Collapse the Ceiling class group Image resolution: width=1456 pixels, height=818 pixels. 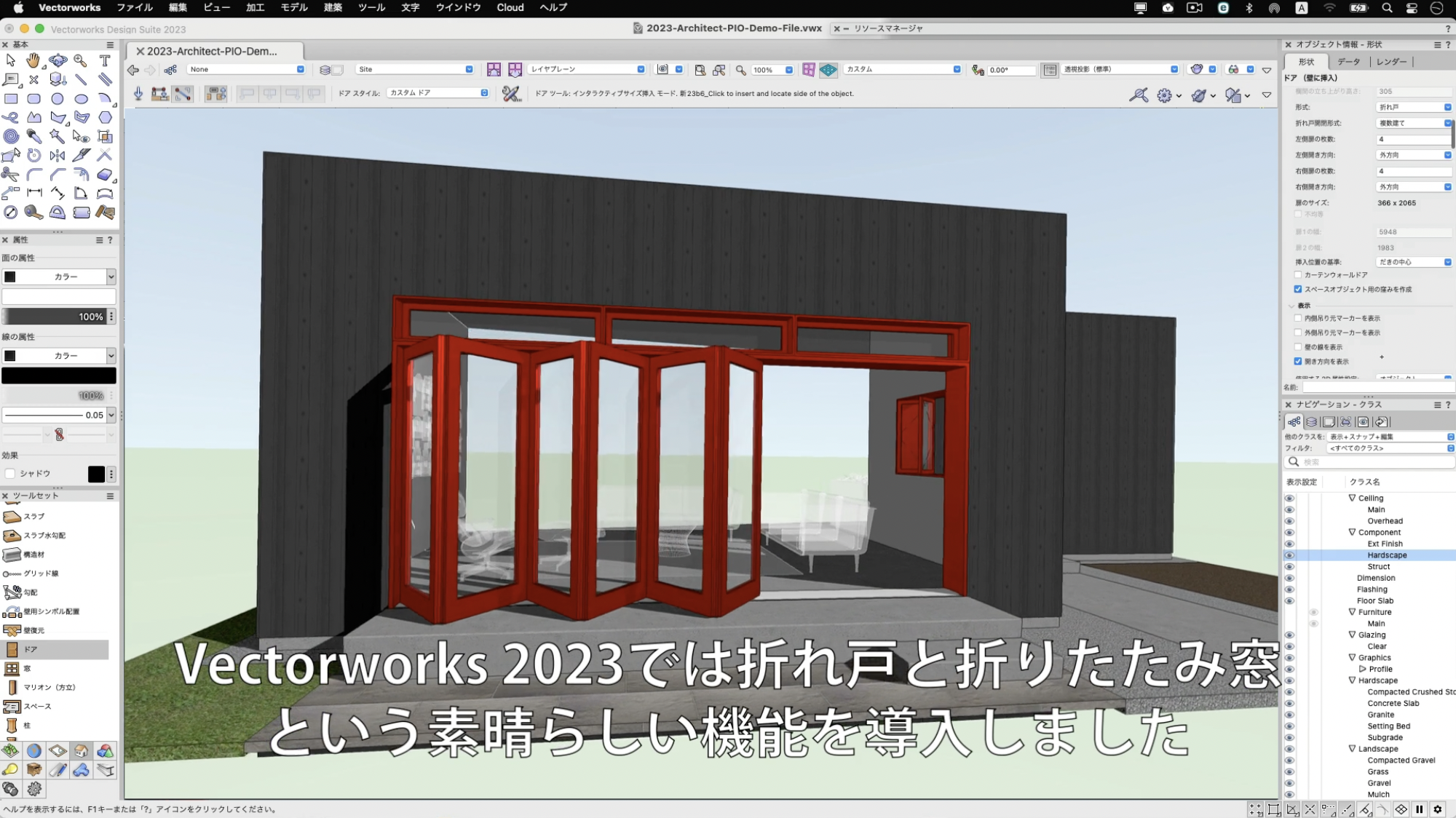tap(1352, 499)
